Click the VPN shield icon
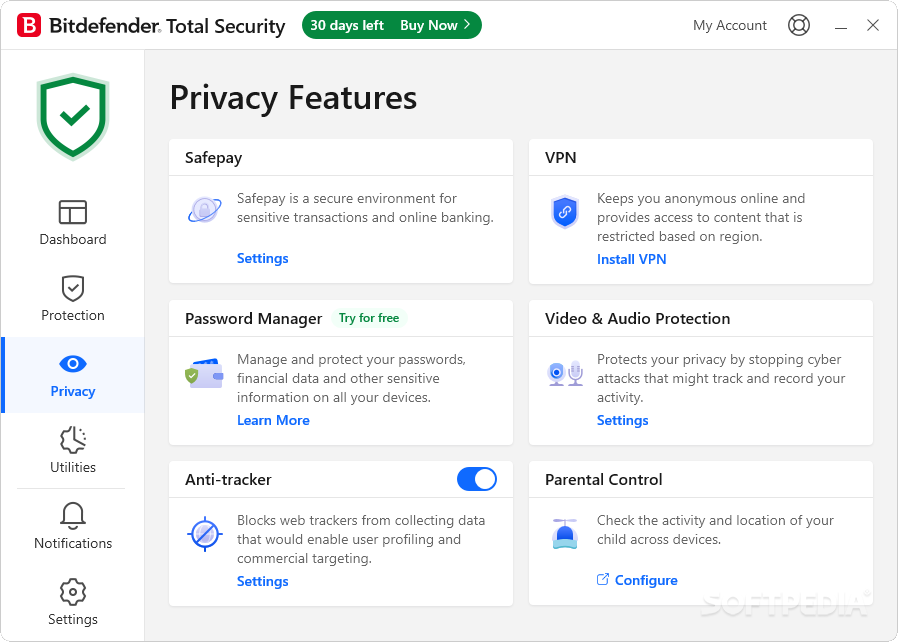Screen dimensions: 898x642 pyautogui.click(x=565, y=212)
